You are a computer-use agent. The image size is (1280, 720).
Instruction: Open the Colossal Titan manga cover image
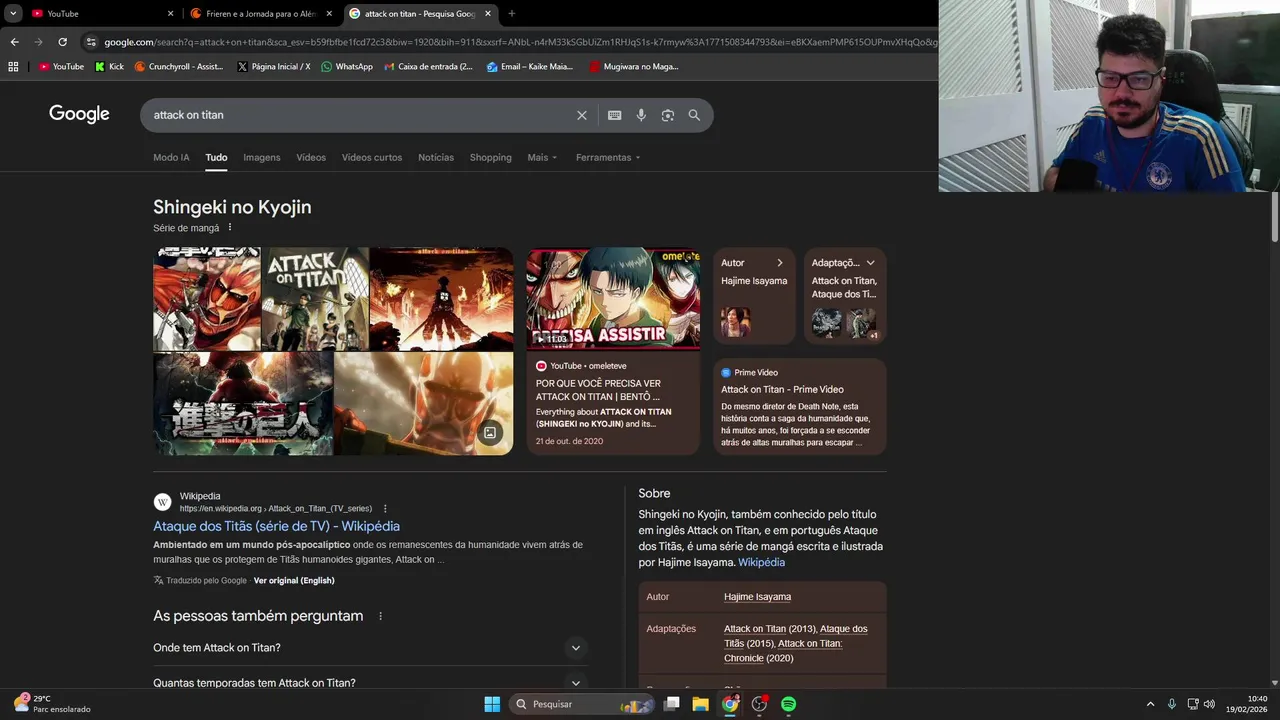click(206, 299)
